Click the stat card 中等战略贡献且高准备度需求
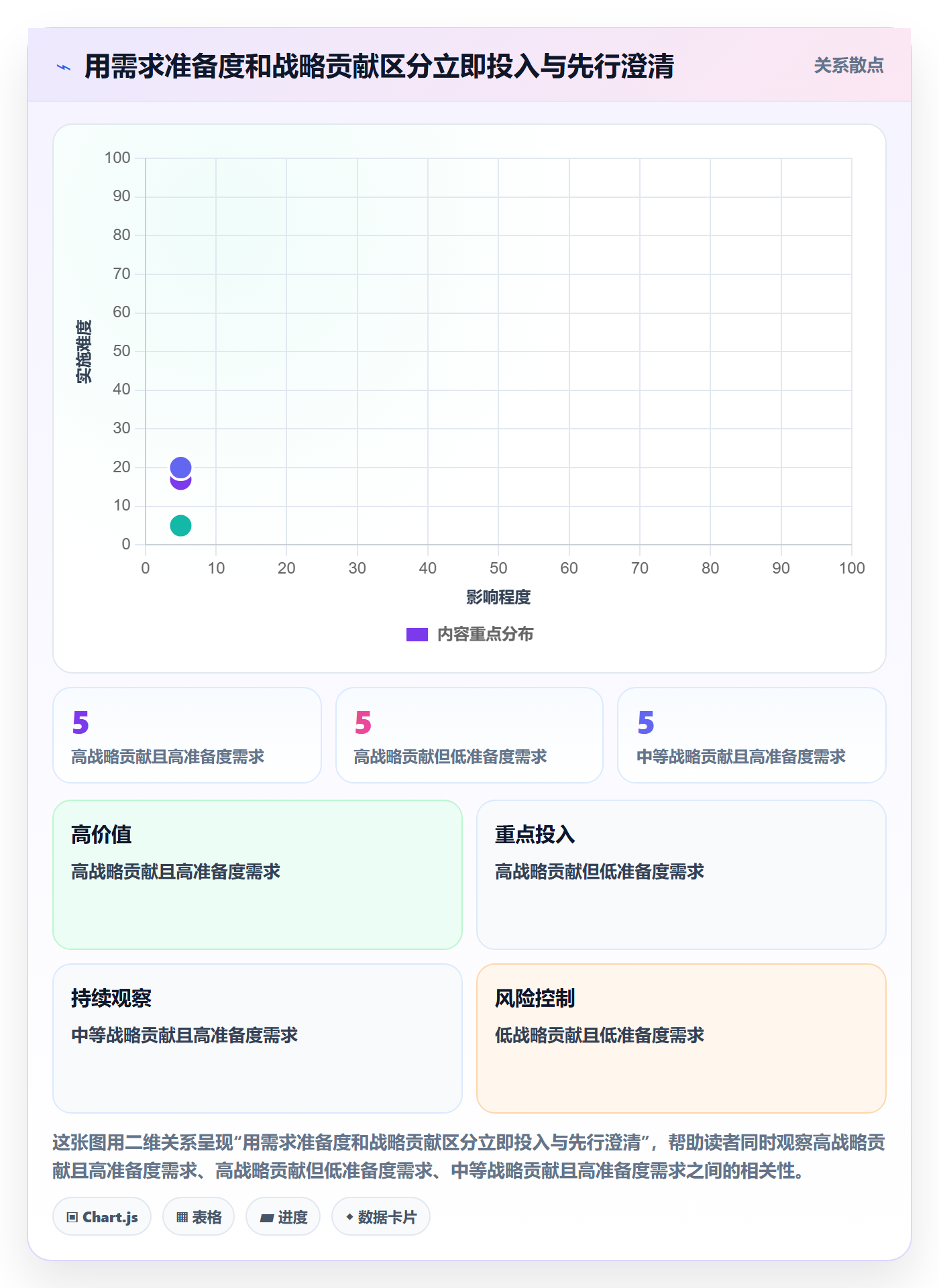This screenshot has height=1288, width=939. pos(752,735)
